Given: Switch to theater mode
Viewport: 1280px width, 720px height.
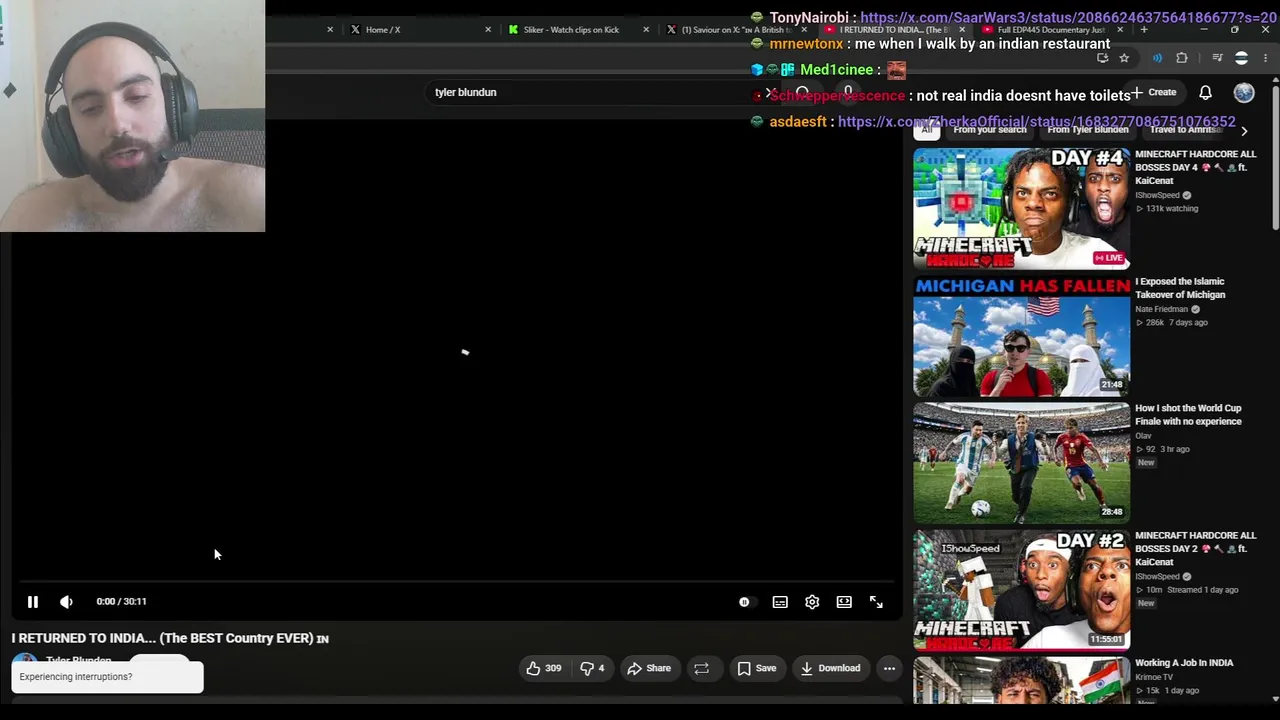Looking at the screenshot, I should 844,602.
